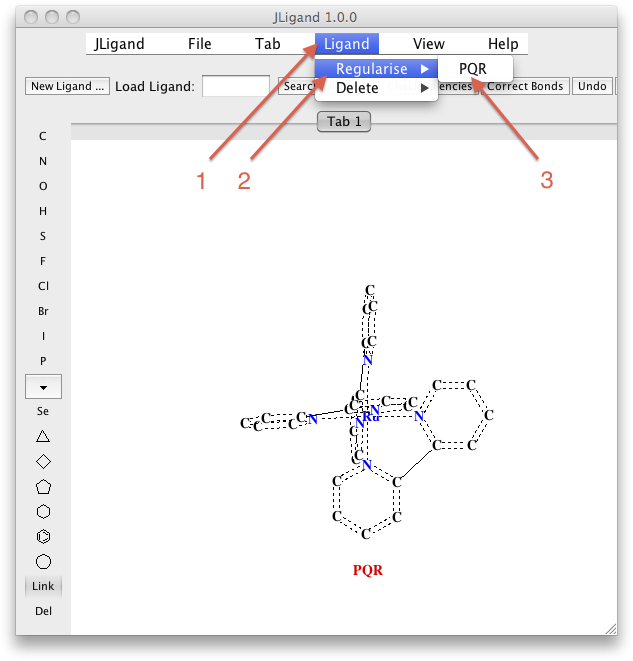Expand the Regularise submenu

click(376, 69)
